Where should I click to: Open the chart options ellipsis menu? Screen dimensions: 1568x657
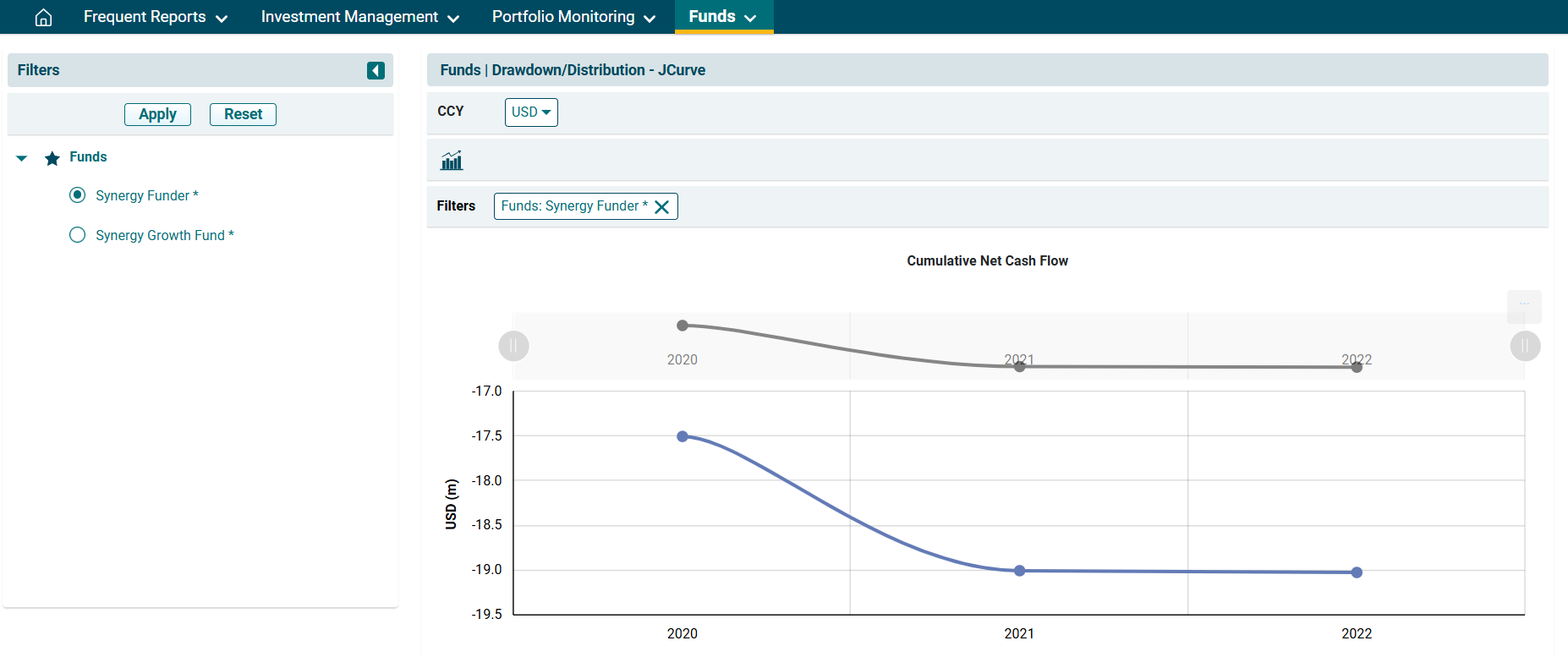coord(1523,305)
